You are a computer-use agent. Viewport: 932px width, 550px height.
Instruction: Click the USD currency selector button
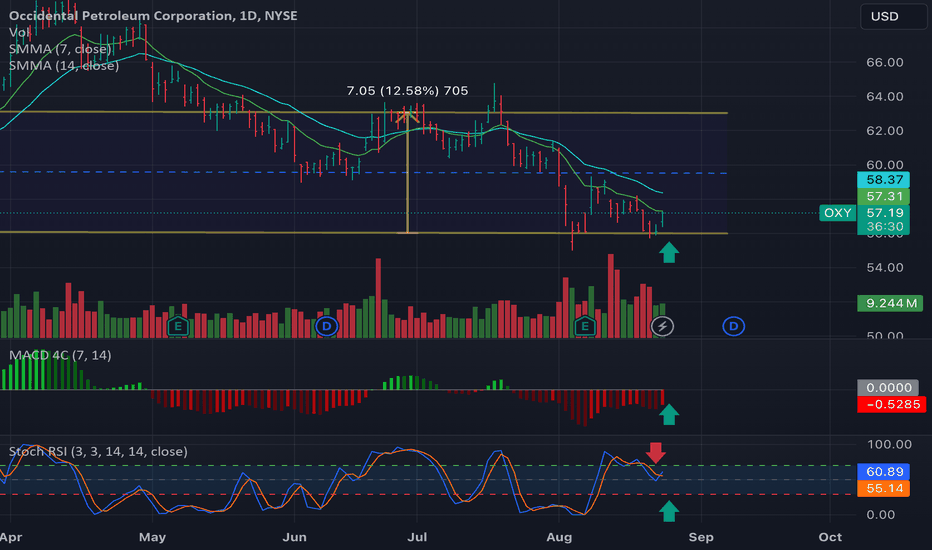(x=893, y=16)
